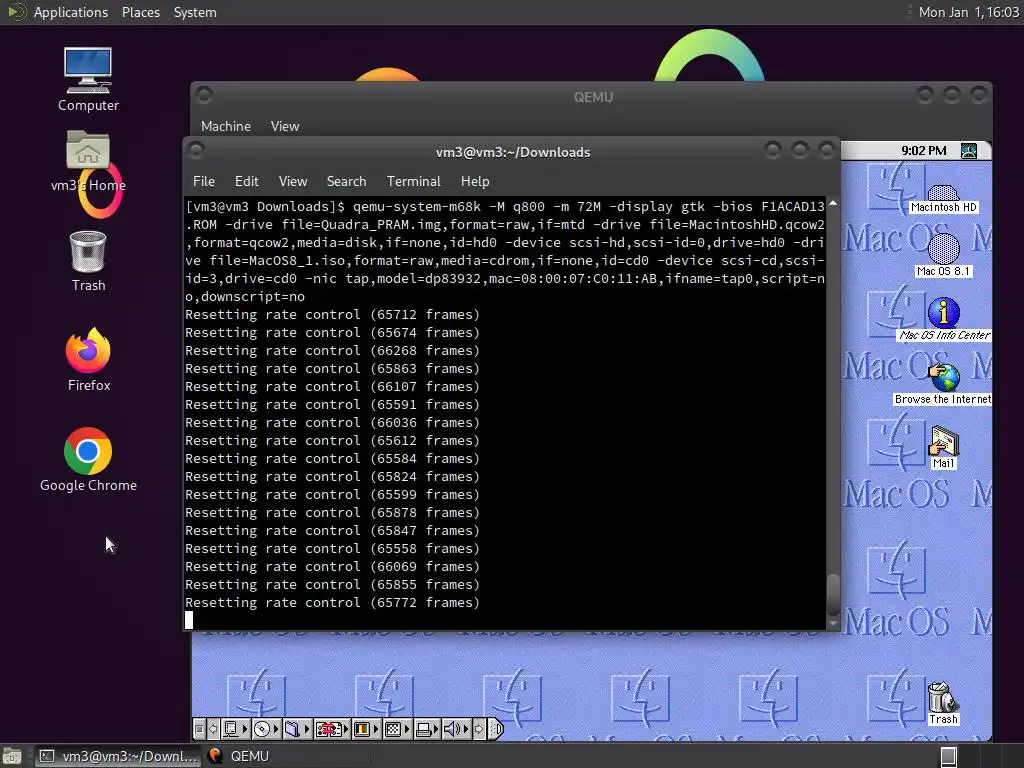The height and width of the screenshot is (768, 1024).
Task: Open the terminal Search menu
Action: [346, 181]
